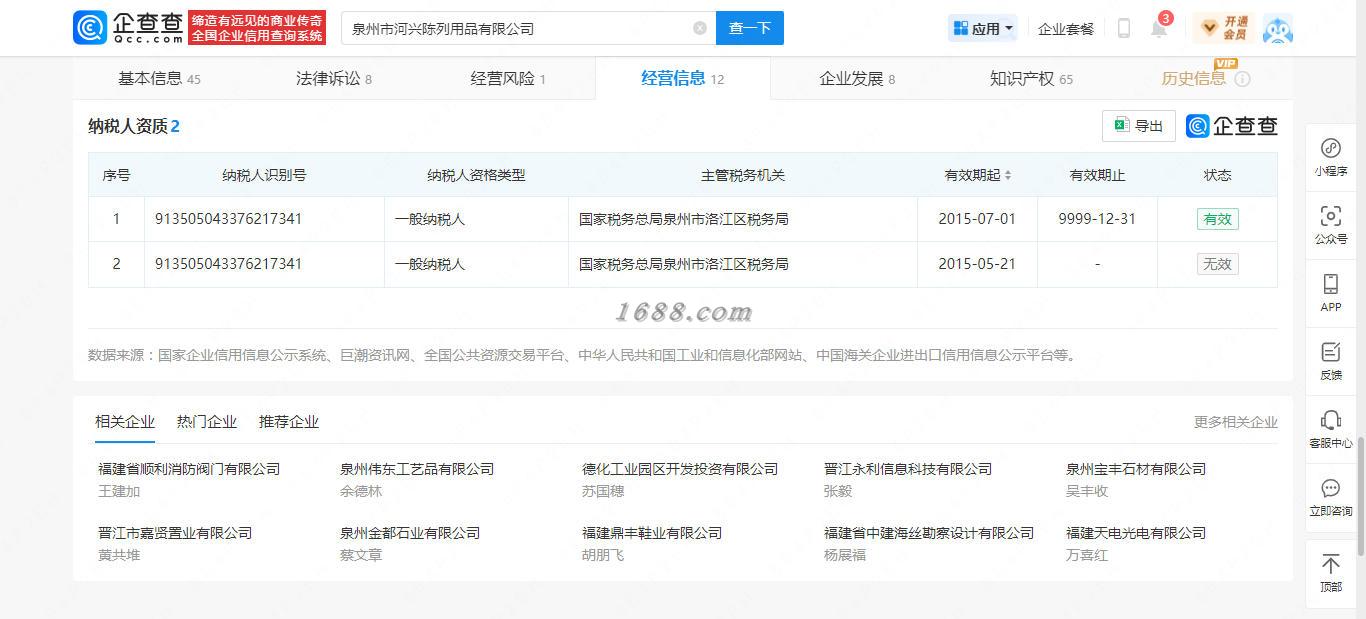Screen dimensions: 1366x619
Task: Open 德化工业园区开发投资有限公司 link
Action: (680, 468)
